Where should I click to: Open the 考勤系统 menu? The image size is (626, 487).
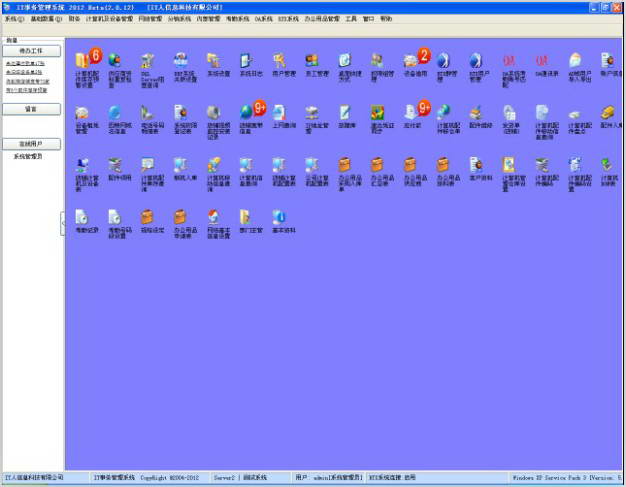[x=237, y=19]
